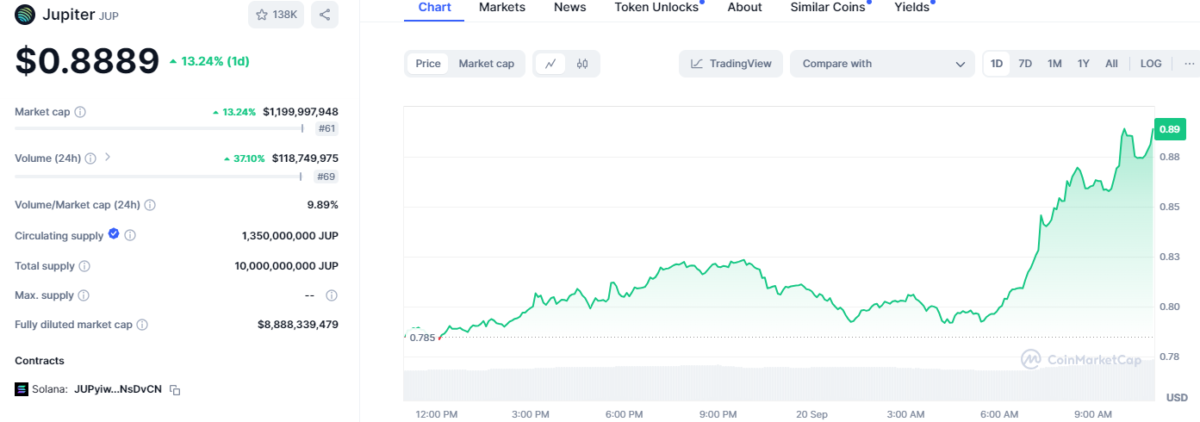Add Jupiter to watchlist via 138K star
1200x422 pixels.
(277, 15)
